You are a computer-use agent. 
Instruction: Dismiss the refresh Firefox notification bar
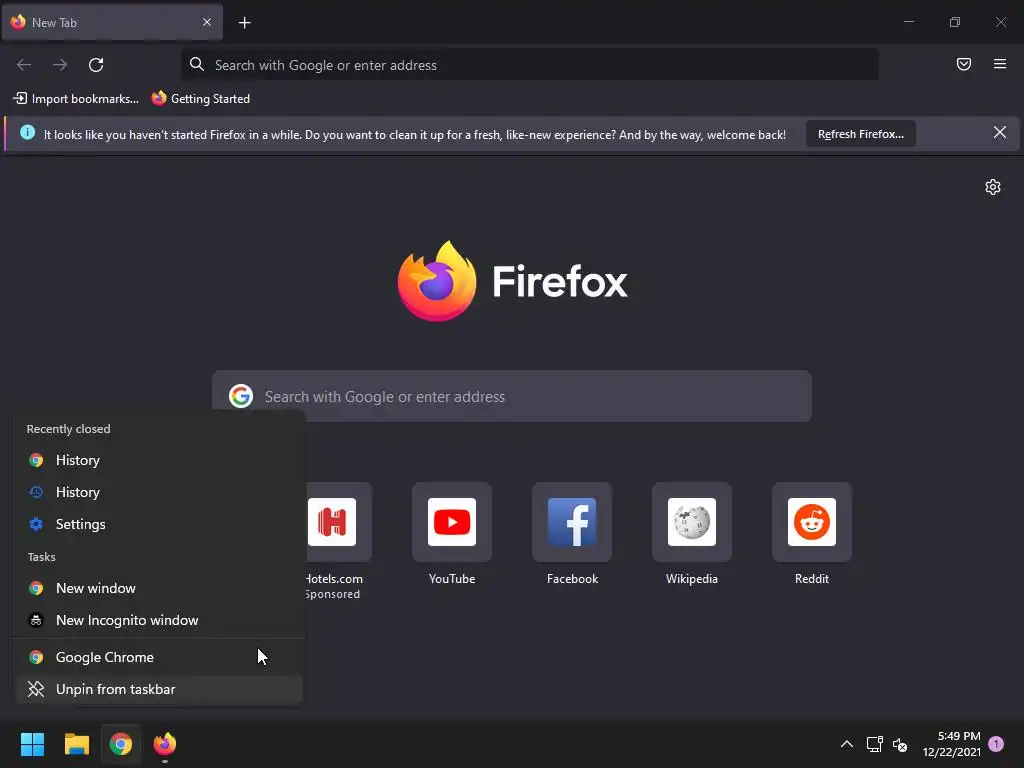(1000, 133)
